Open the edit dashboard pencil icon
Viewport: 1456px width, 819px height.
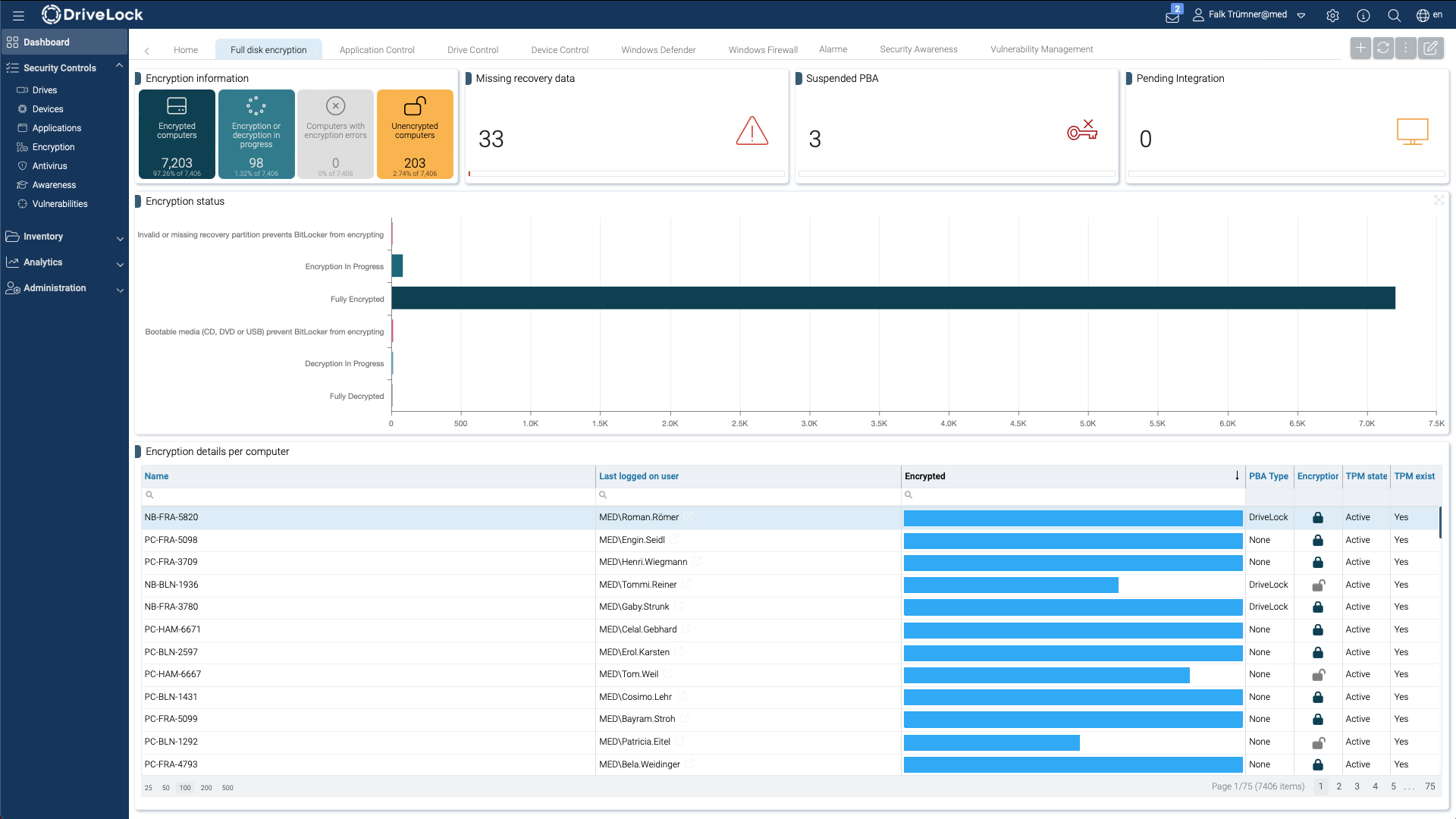coord(1431,47)
